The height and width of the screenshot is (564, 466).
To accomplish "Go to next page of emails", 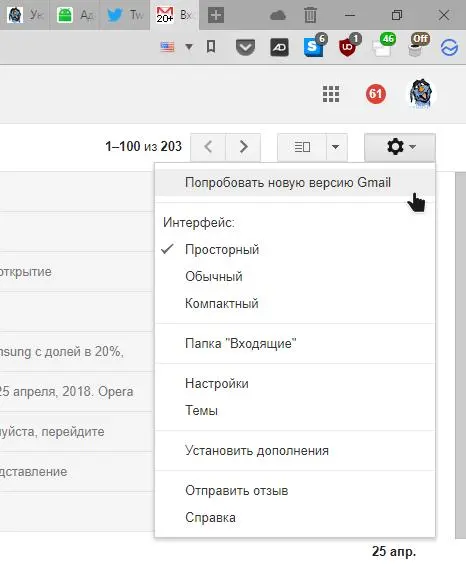I will tap(243, 147).
